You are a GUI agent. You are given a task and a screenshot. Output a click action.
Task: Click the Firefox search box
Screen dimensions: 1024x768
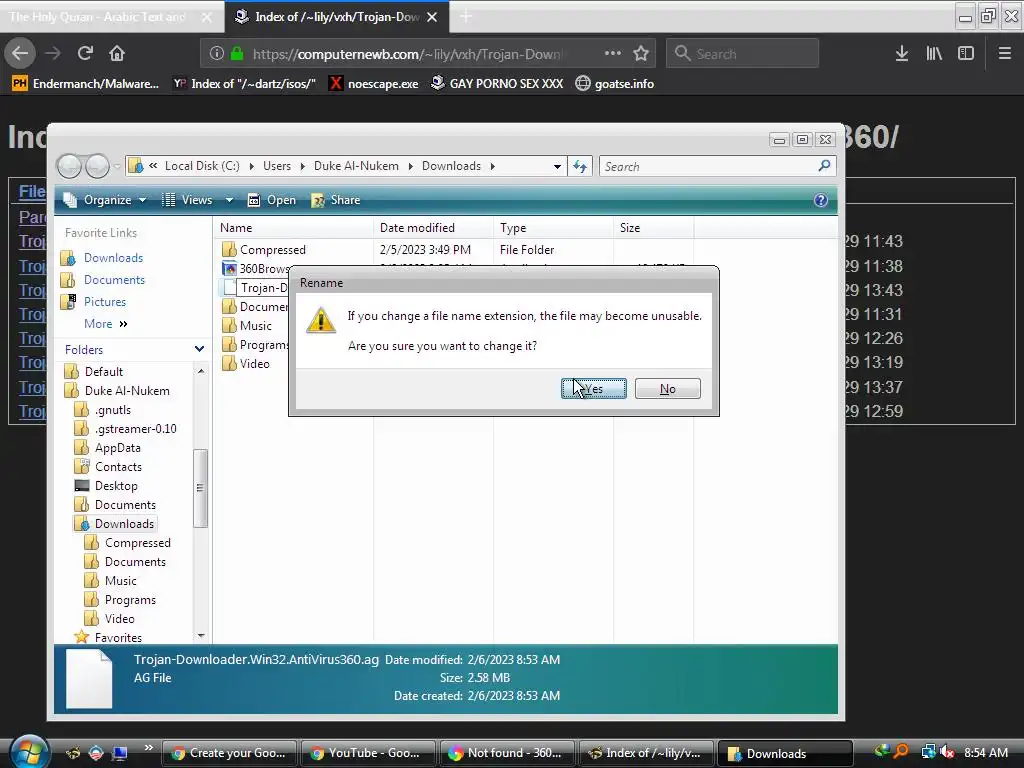742,54
